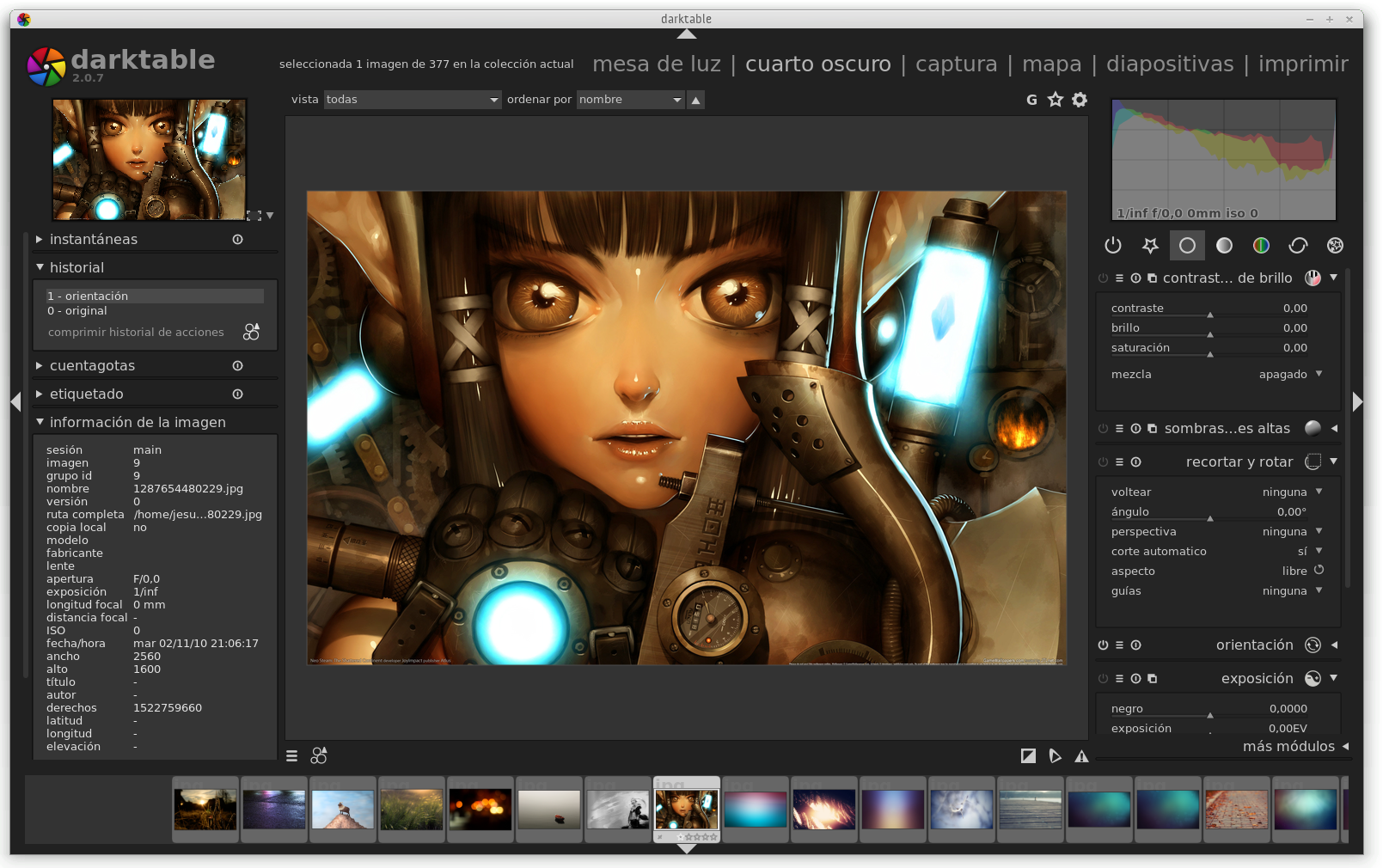Toggle the overexposure warning triangle icon
The width and height of the screenshot is (1383, 868).
point(1081,756)
